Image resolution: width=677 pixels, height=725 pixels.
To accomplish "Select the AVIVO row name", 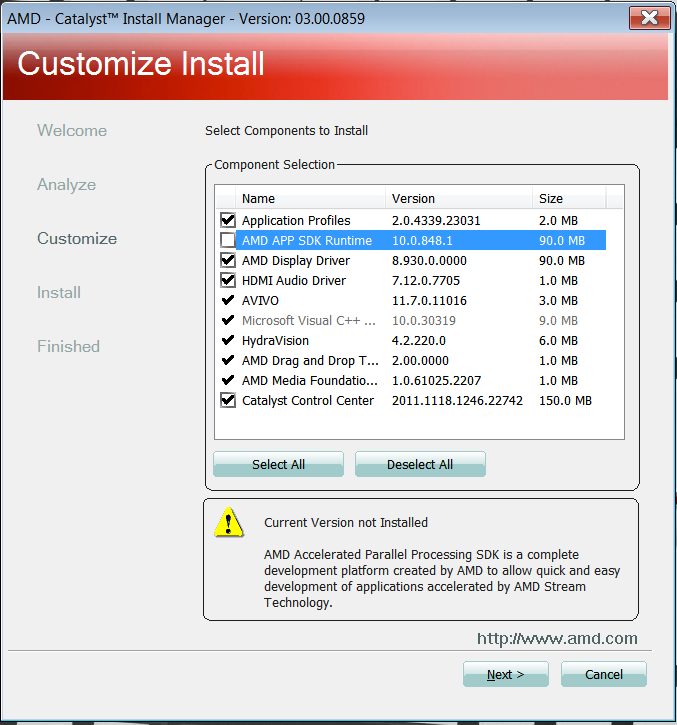I will tap(260, 301).
